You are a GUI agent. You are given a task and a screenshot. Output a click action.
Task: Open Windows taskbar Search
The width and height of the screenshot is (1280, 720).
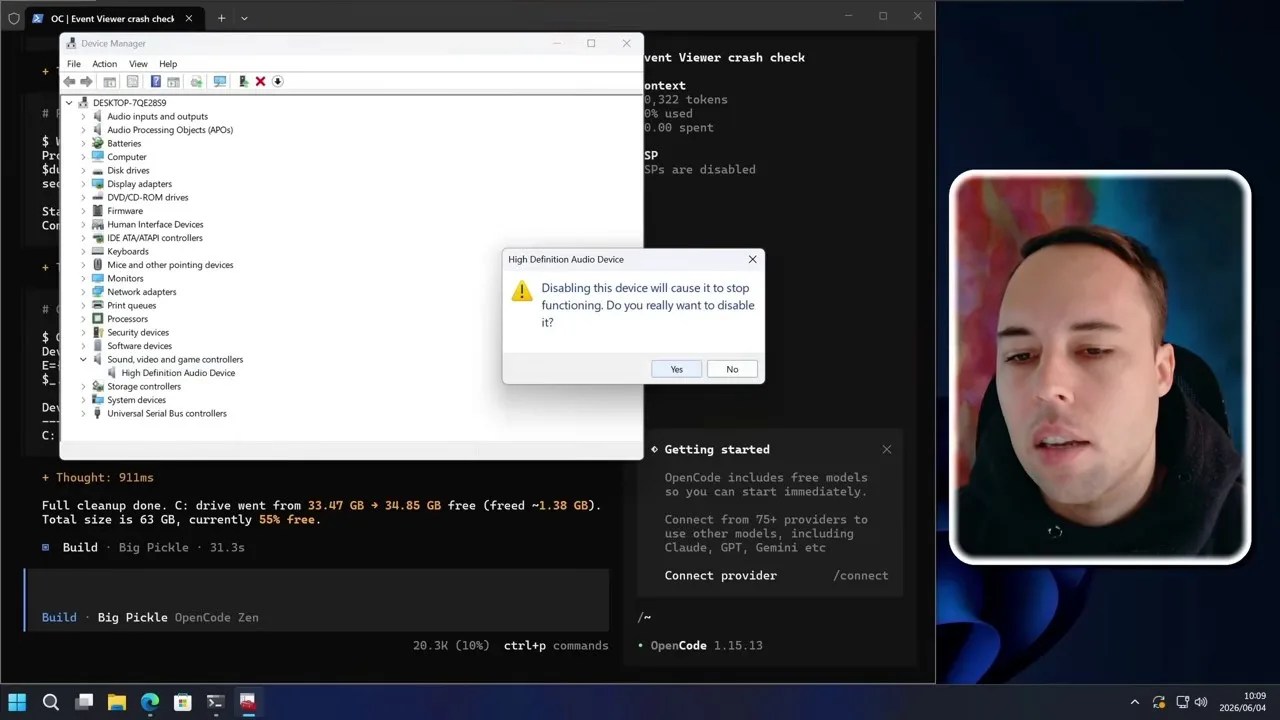click(x=51, y=702)
